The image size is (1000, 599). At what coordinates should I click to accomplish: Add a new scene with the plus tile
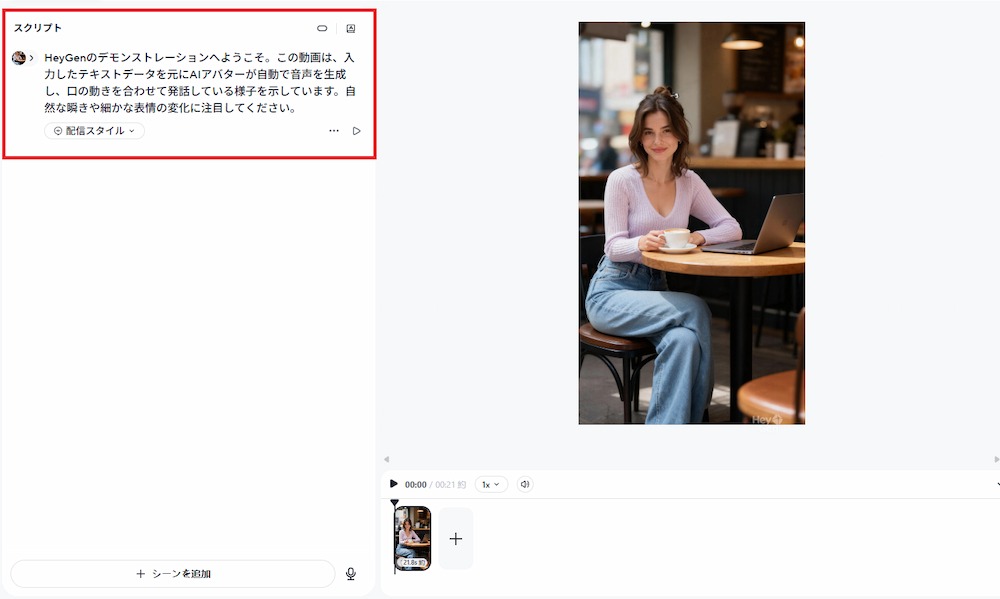click(455, 539)
